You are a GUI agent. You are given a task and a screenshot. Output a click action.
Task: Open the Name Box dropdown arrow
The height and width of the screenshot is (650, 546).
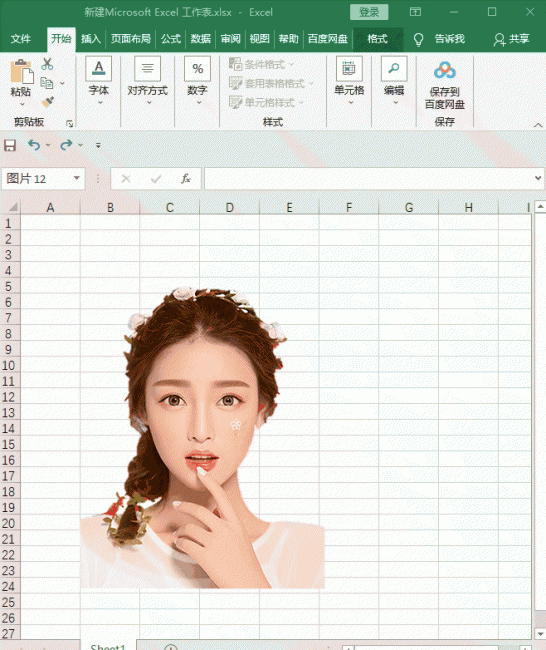[77, 178]
